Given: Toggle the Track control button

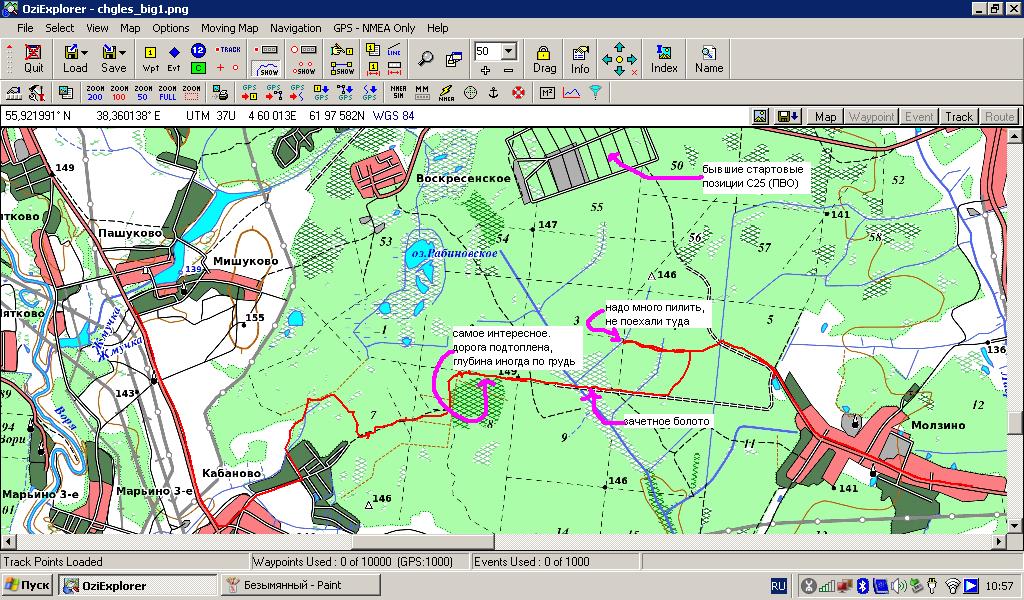Looking at the screenshot, I should point(959,117).
